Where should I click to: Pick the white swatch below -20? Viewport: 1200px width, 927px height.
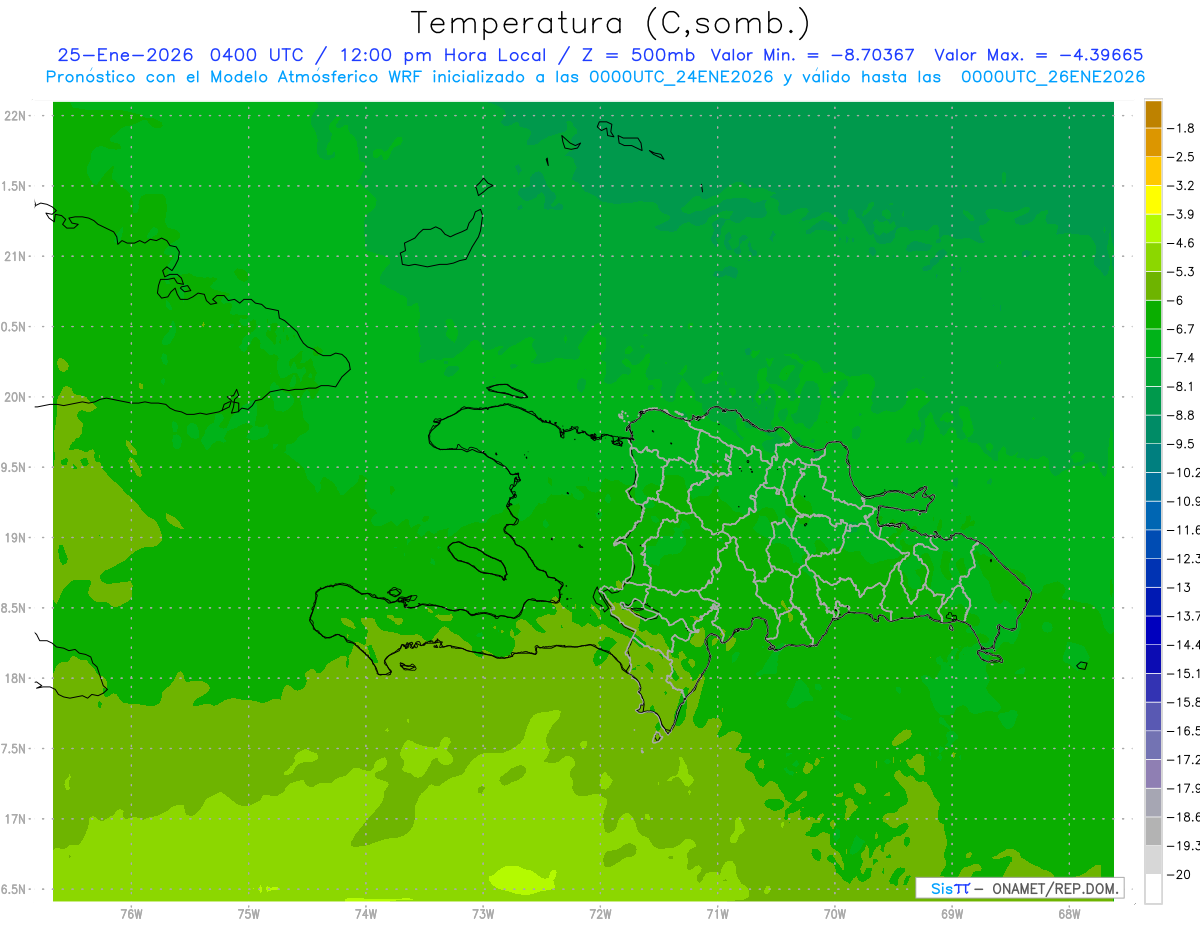click(1153, 888)
